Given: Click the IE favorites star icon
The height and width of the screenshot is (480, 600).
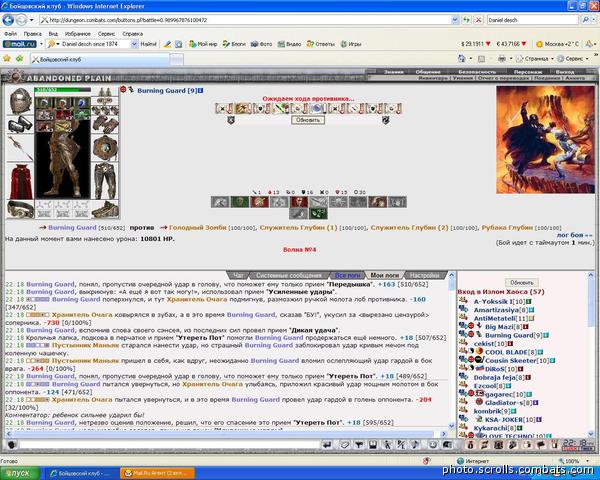Looking at the screenshot, I should (7, 59).
